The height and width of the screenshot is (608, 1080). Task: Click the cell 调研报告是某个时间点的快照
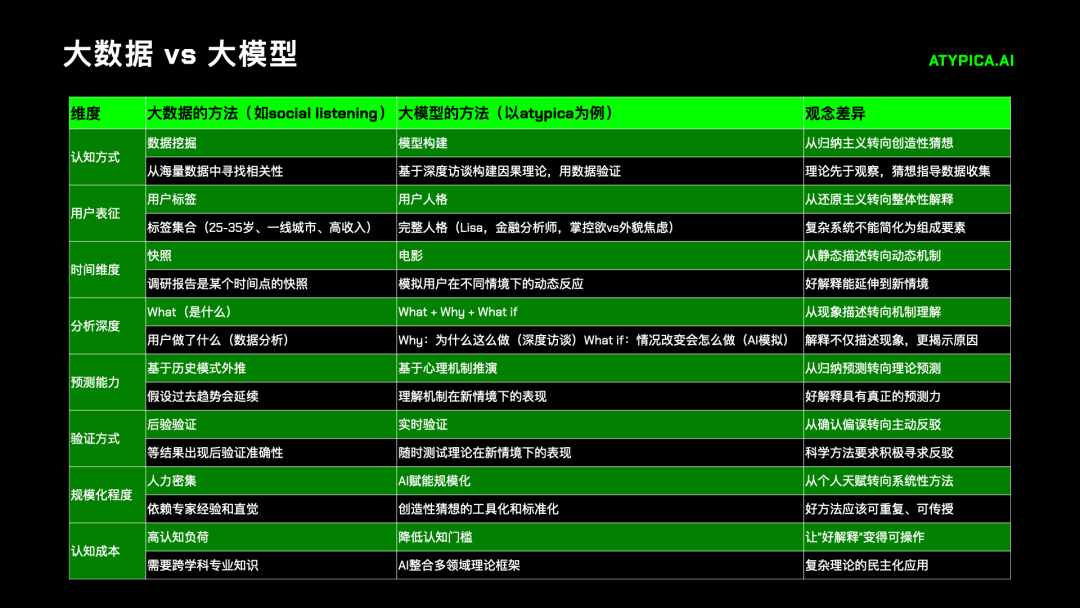click(271, 284)
